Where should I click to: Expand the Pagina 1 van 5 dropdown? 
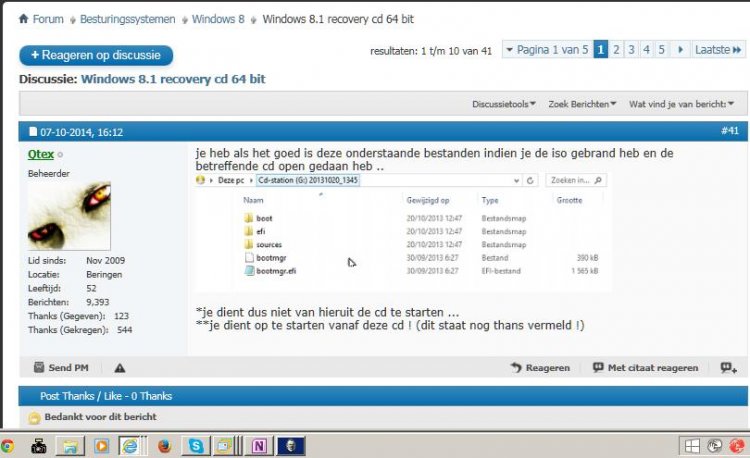(x=547, y=49)
